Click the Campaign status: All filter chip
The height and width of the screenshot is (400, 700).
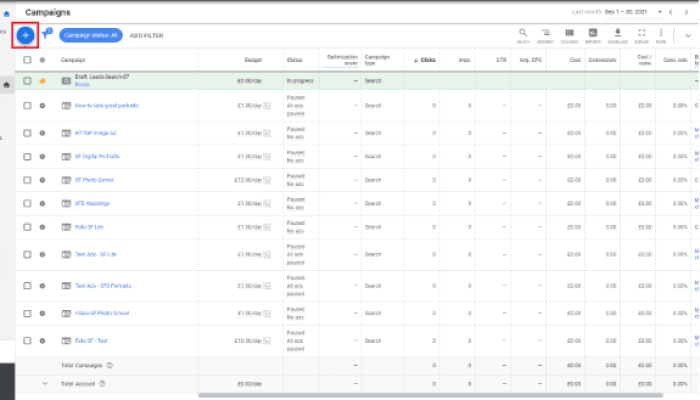coord(91,35)
